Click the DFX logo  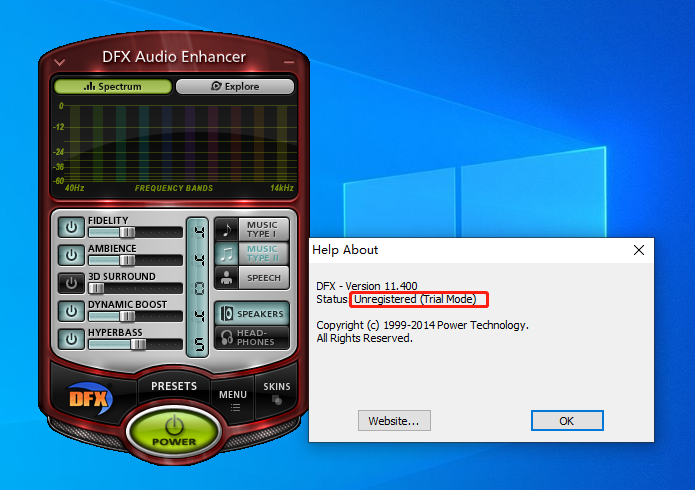(x=90, y=398)
